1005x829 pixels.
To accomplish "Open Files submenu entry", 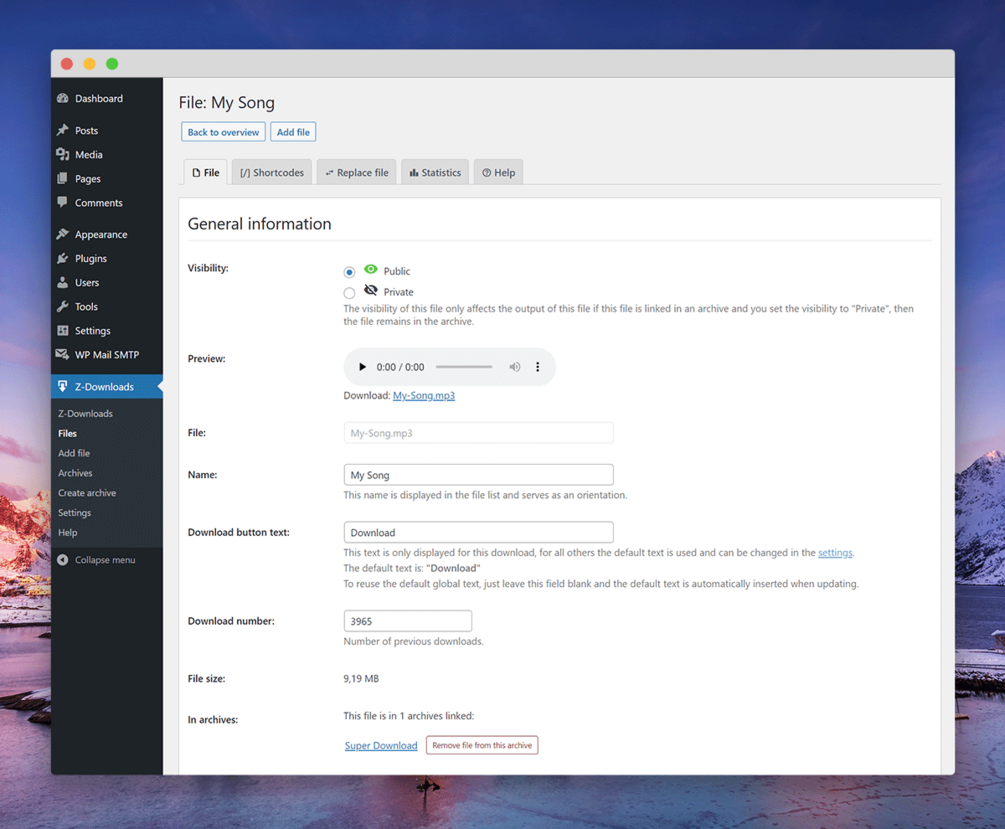I will (x=67, y=433).
